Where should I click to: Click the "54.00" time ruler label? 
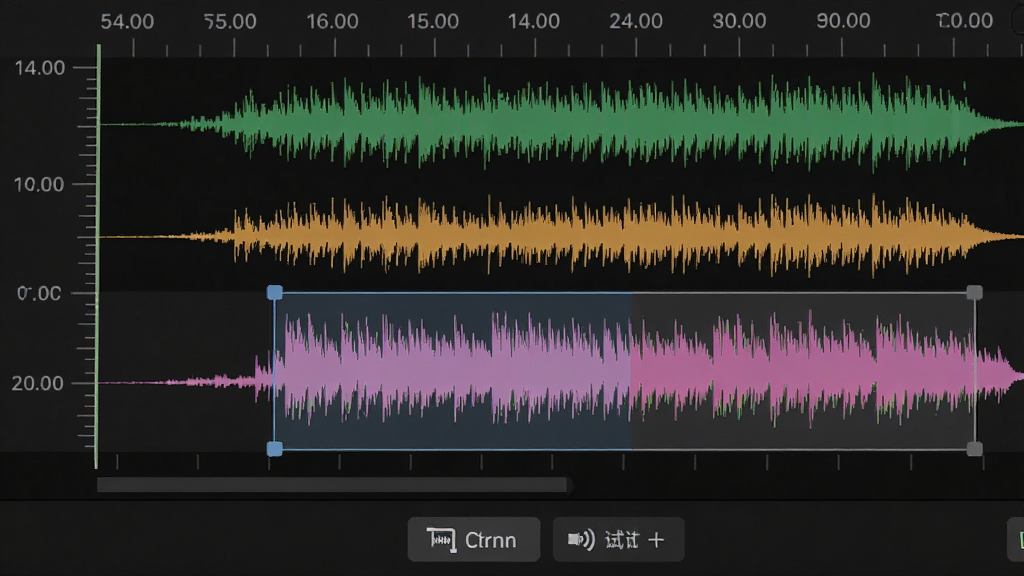[x=127, y=22]
